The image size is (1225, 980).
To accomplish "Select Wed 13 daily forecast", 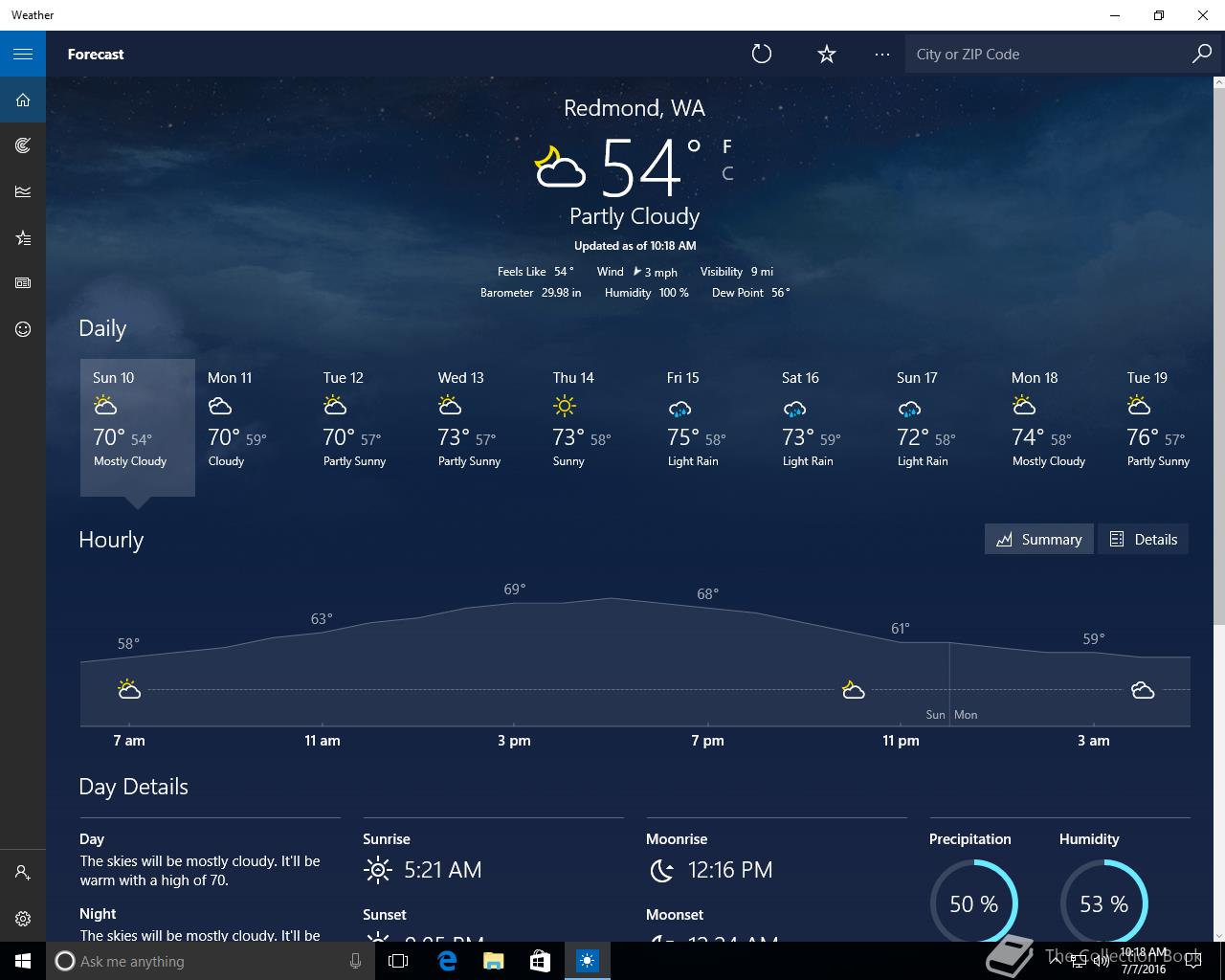I will (482, 428).
